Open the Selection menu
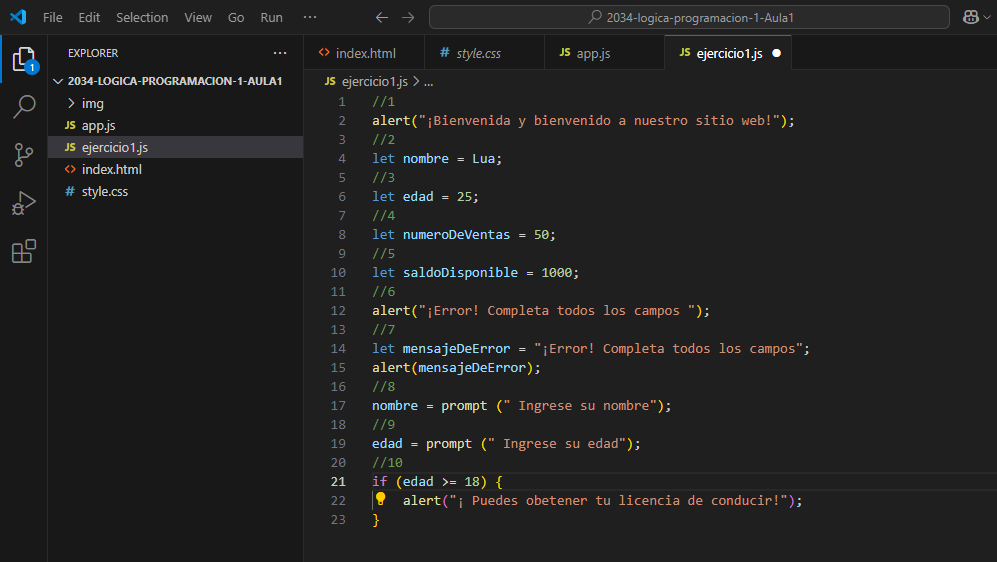Viewport: 997px width, 562px height. tap(142, 17)
